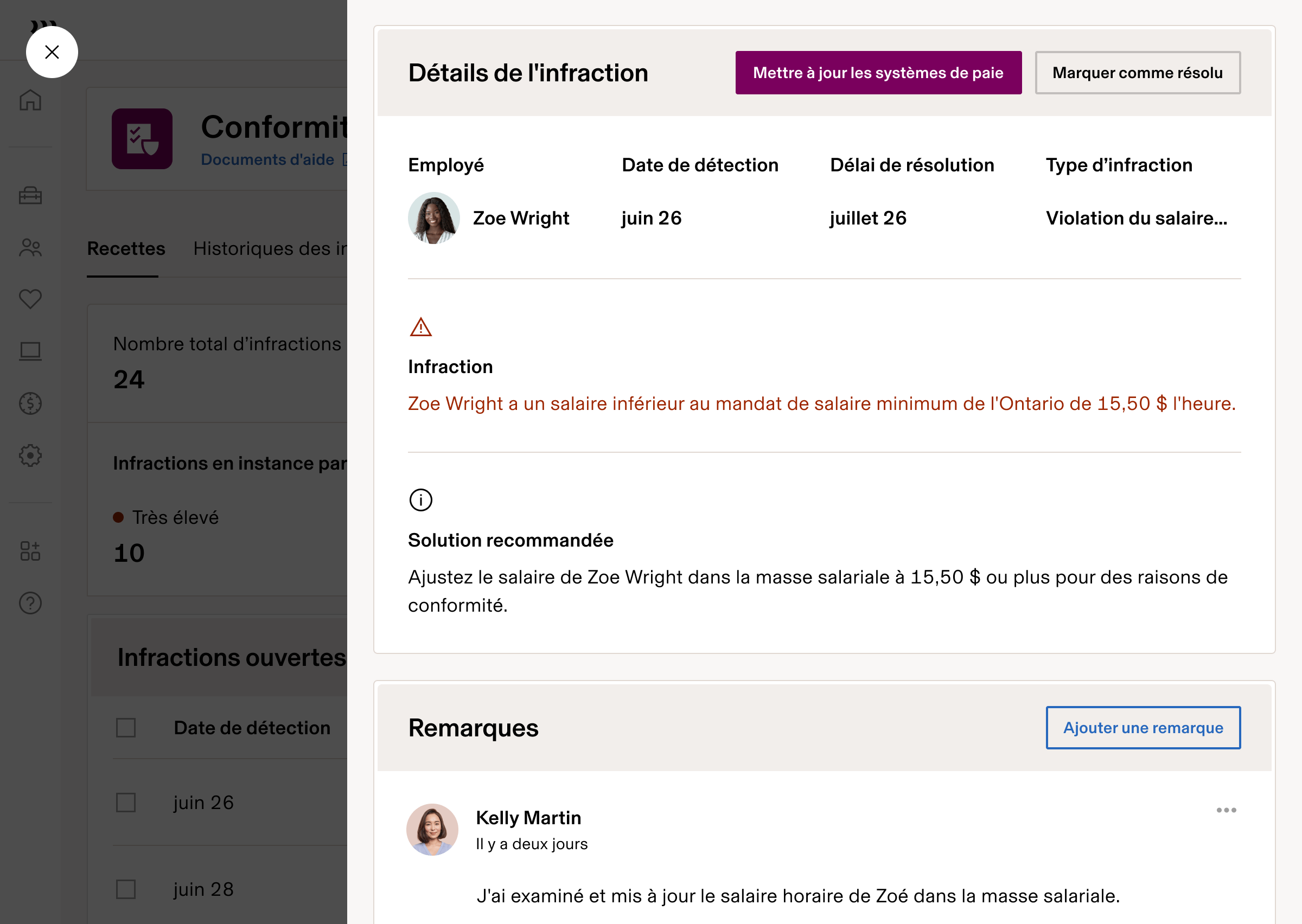This screenshot has width=1302, height=924.
Task: Switch to the Recettes tab
Action: pos(126,249)
